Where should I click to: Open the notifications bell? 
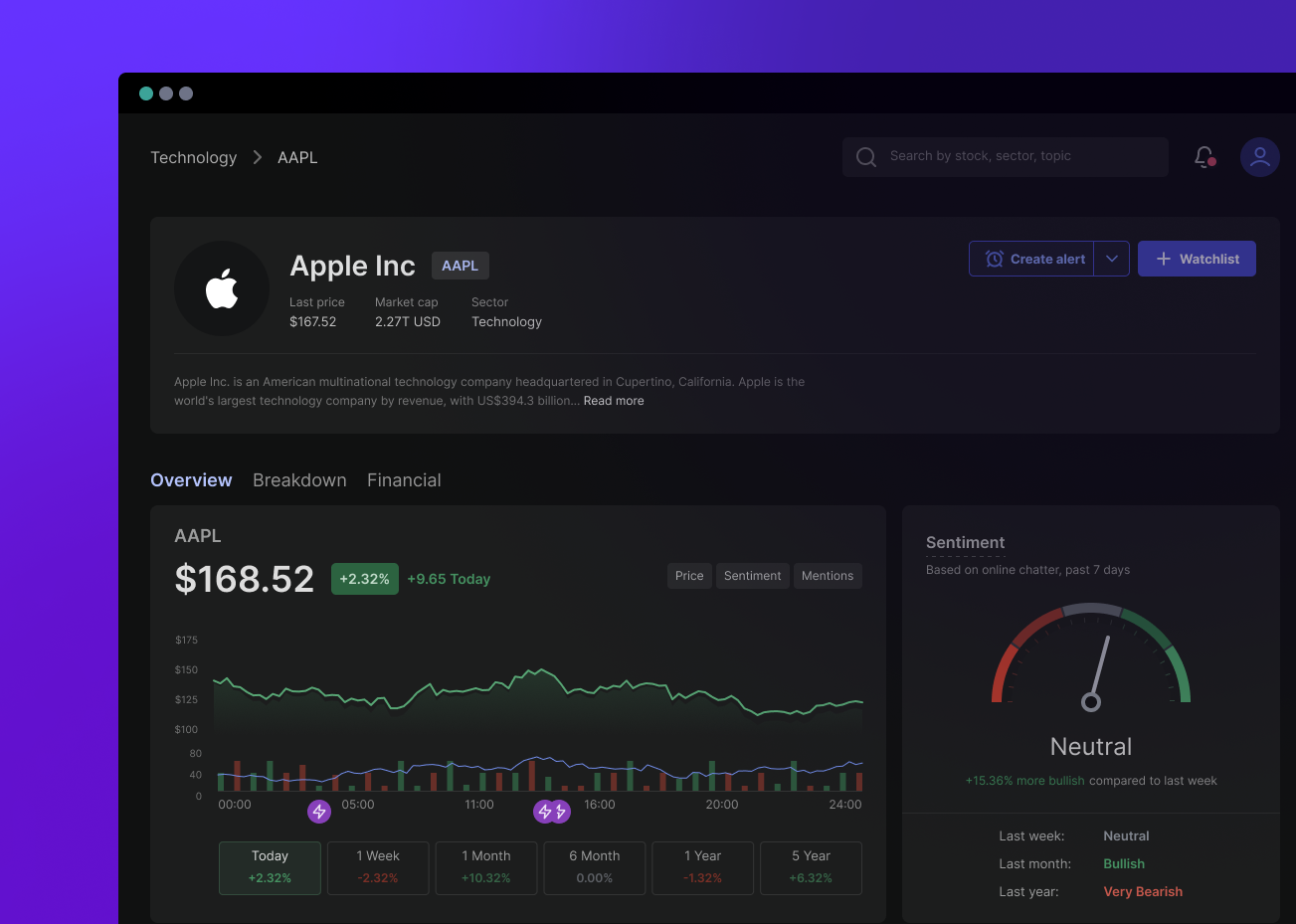1204,157
